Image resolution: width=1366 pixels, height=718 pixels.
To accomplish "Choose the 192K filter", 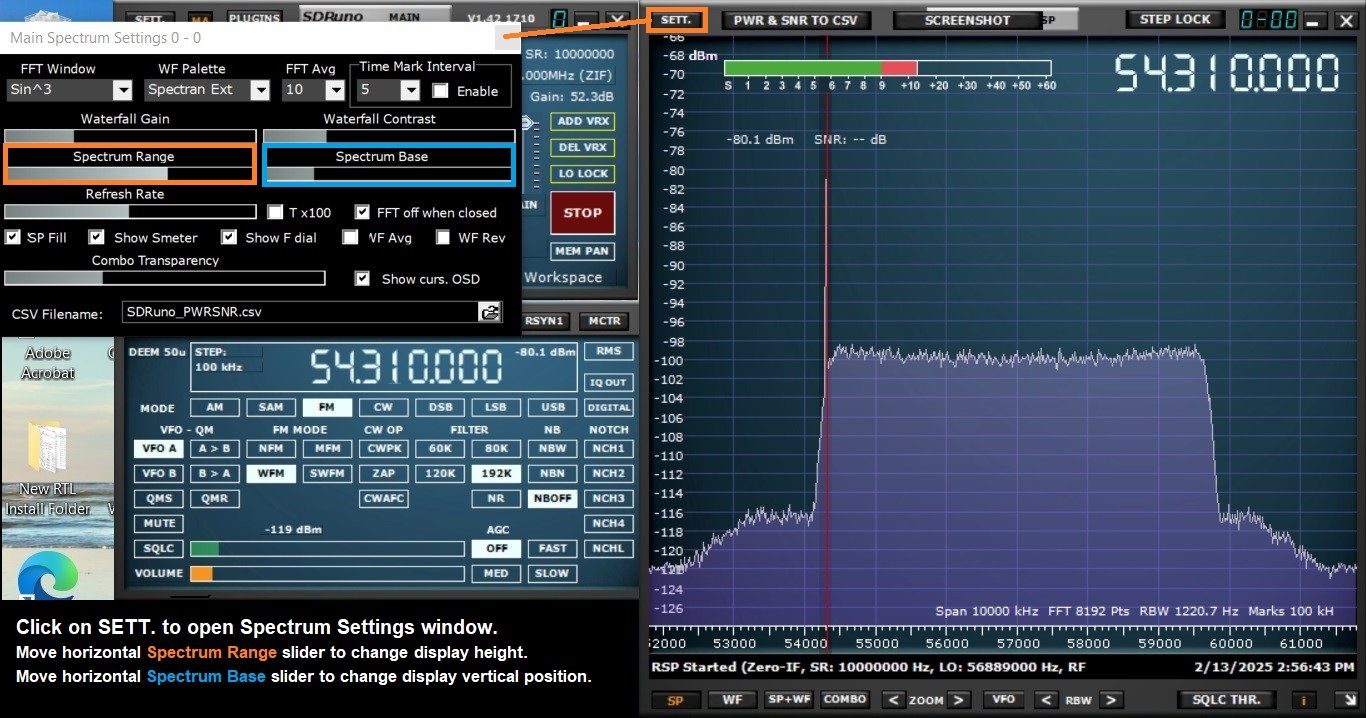I will coord(496,474).
